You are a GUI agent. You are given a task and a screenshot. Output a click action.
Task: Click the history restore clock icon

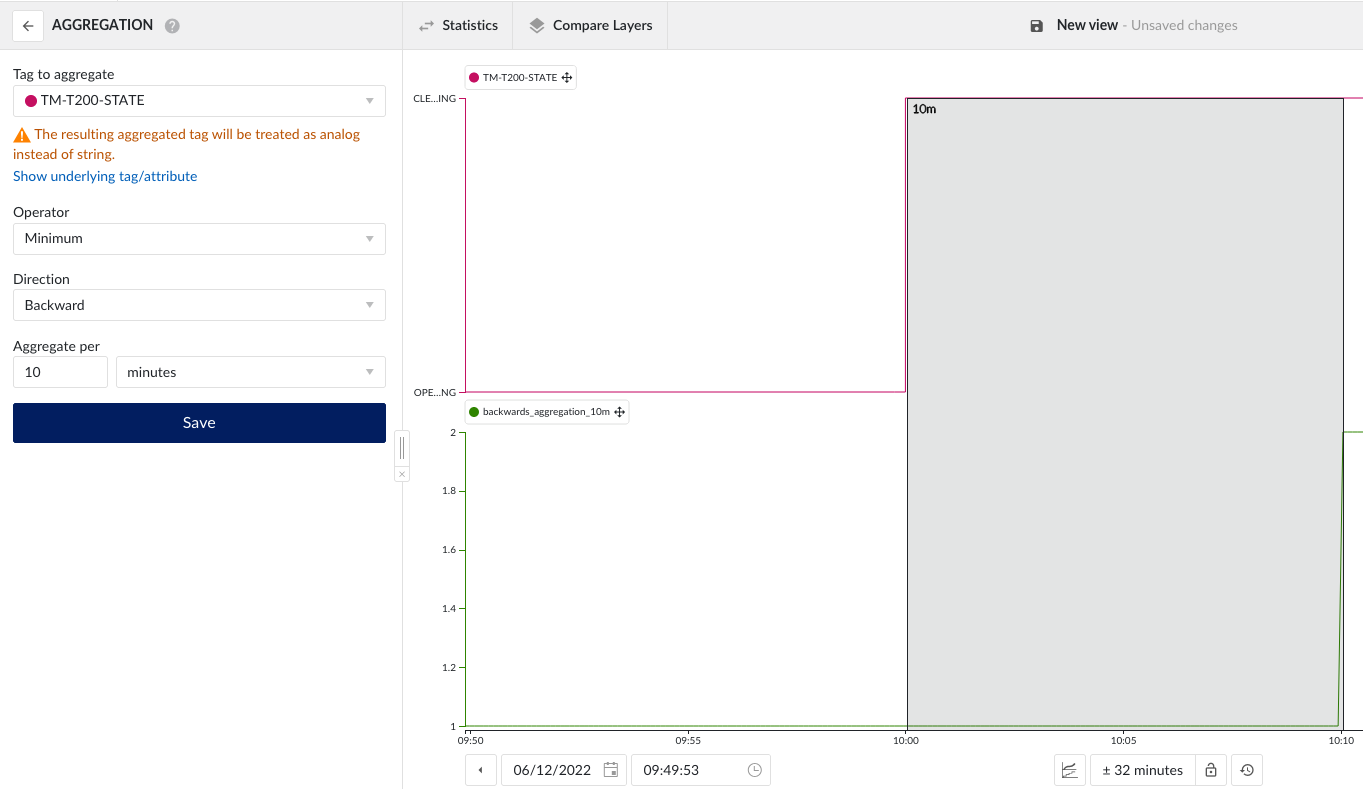tap(1246, 770)
